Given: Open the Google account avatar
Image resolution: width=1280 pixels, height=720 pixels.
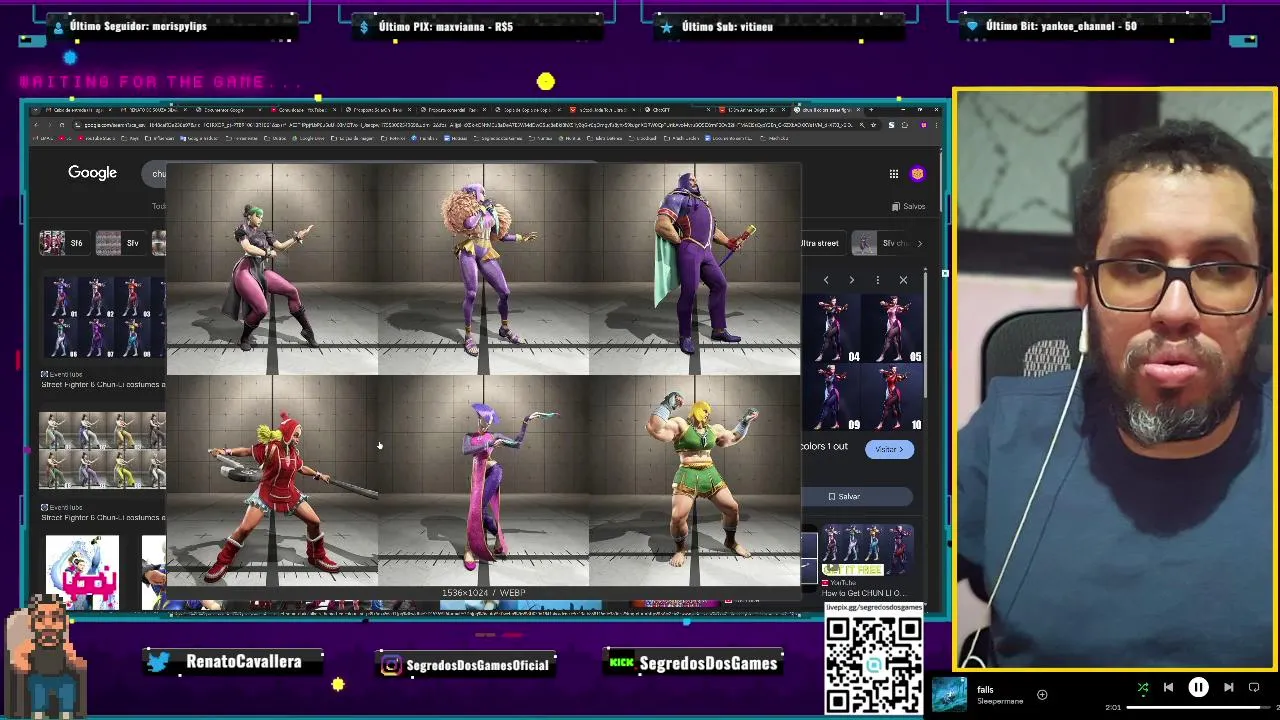Looking at the screenshot, I should [917, 174].
